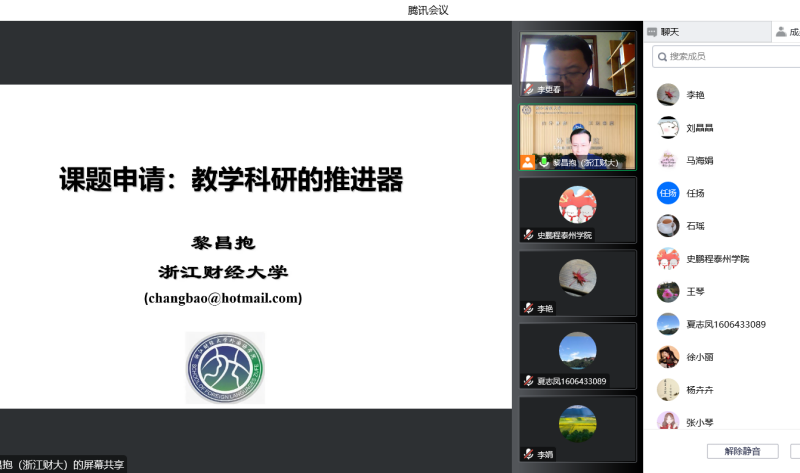The image size is (800, 473).
Task: Click the orange host icon on 黎昌抱's video
Action: click(527, 162)
